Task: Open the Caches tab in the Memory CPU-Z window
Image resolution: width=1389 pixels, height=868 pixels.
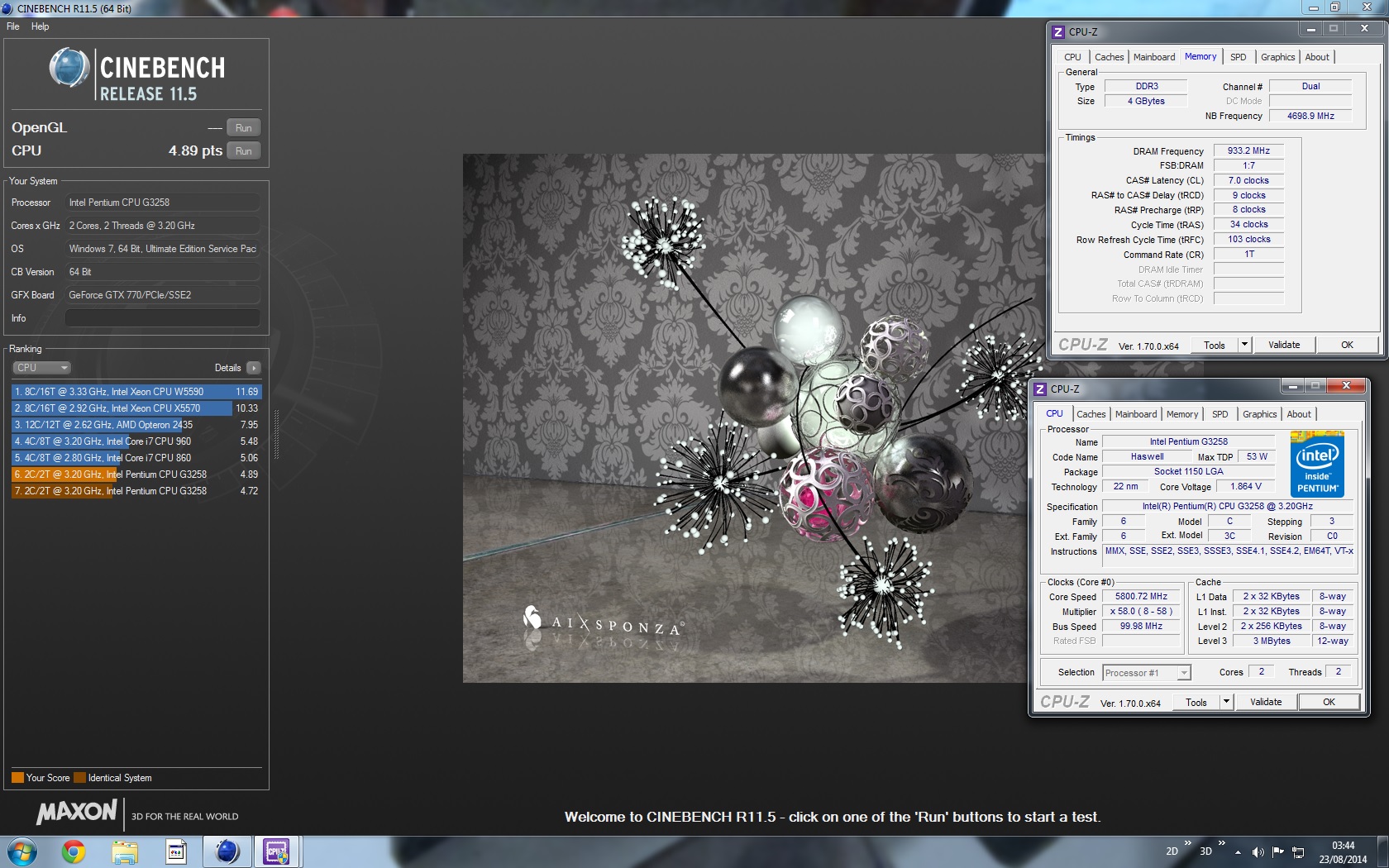Action: 1109,58
